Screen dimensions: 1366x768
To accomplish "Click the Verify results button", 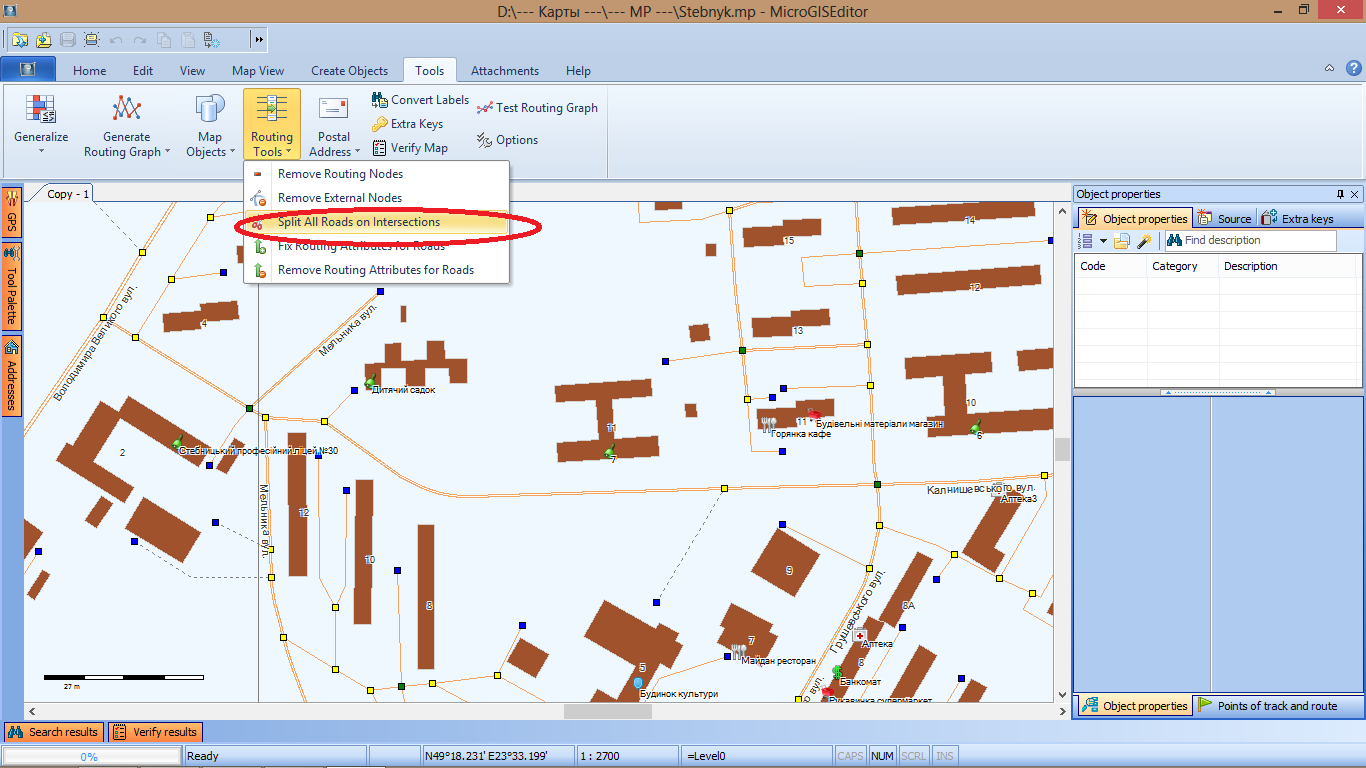I will pyautogui.click(x=155, y=732).
